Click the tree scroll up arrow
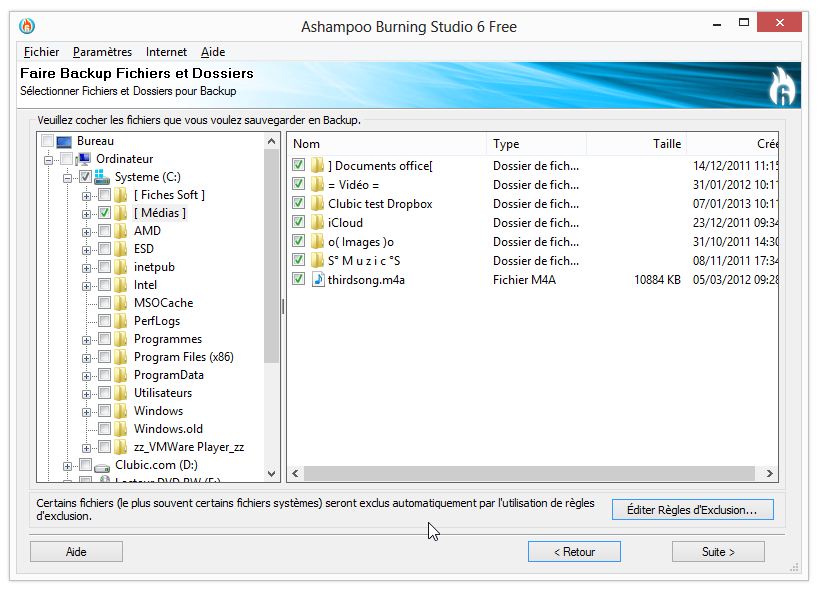The image size is (823, 595). [271, 141]
